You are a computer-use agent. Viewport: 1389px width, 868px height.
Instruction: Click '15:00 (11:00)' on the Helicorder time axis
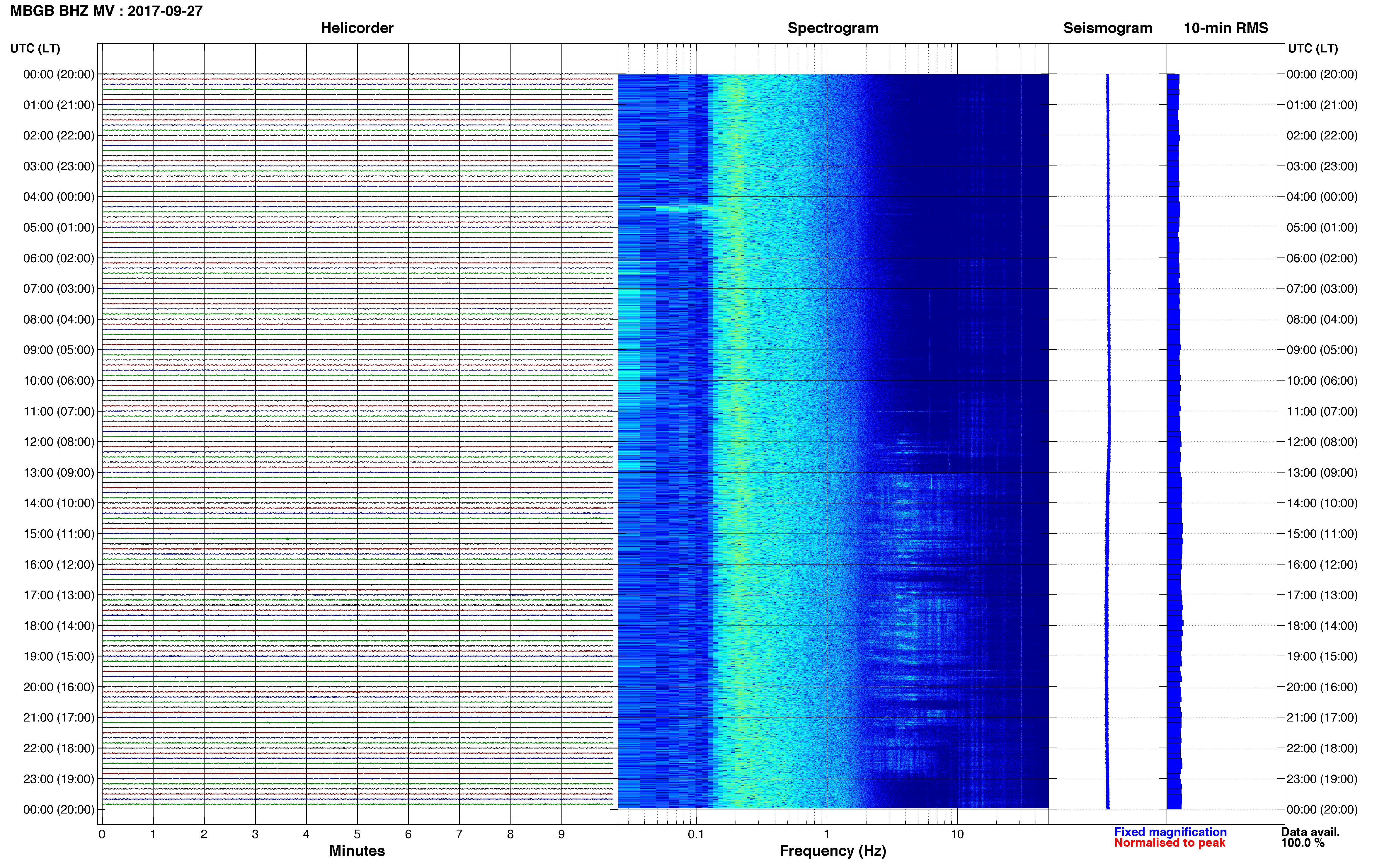(59, 534)
